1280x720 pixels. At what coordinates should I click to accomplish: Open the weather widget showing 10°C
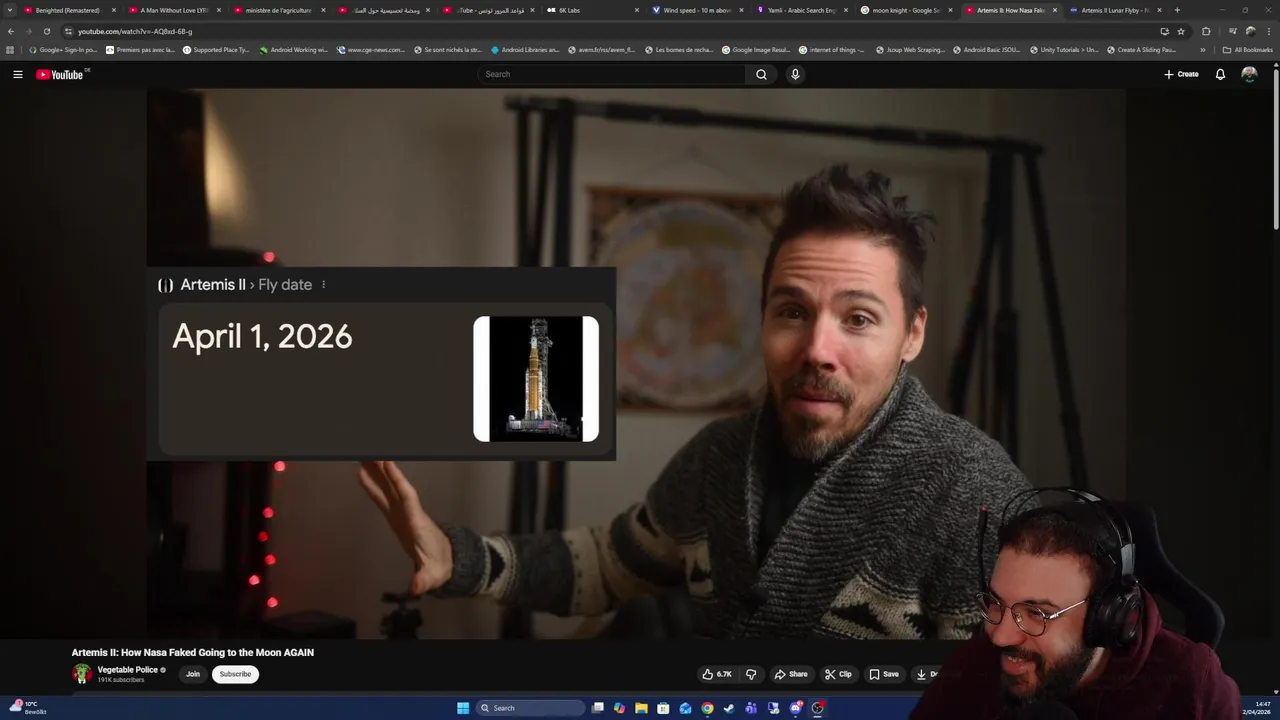click(27, 707)
